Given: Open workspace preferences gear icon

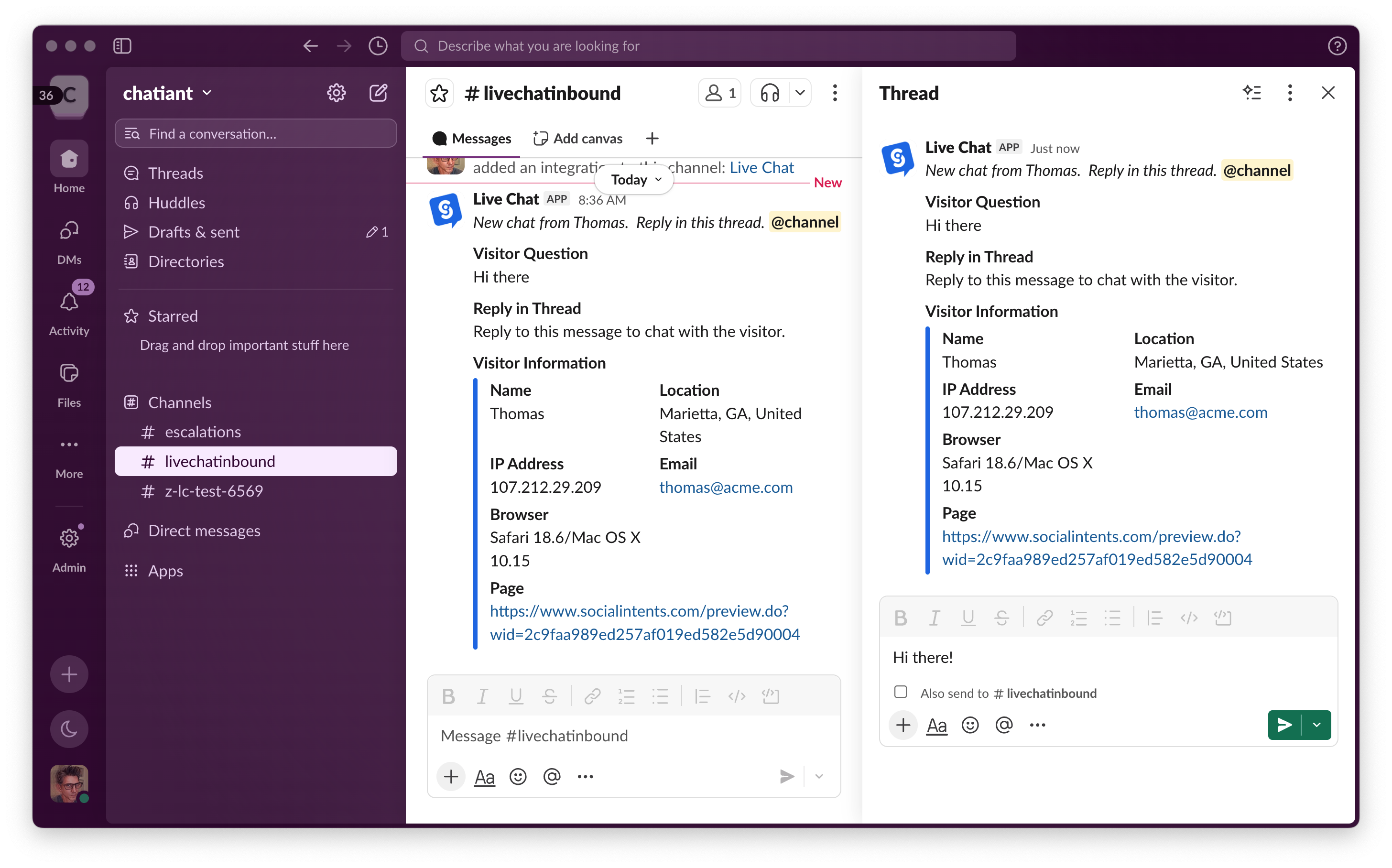Looking at the screenshot, I should (x=337, y=93).
